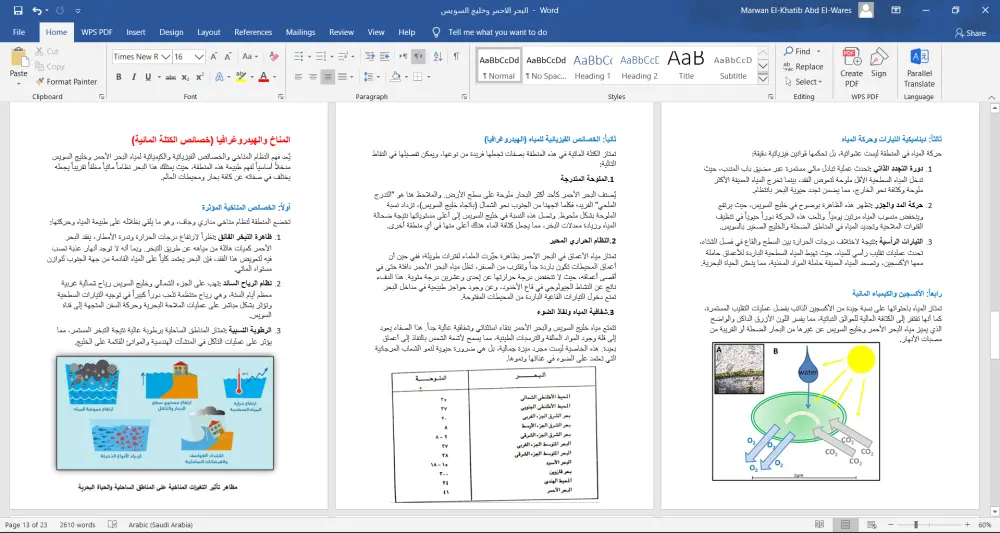Increase font size with grow font icon
Screen dimensions: 1000x533
pyautogui.click(x=214, y=57)
